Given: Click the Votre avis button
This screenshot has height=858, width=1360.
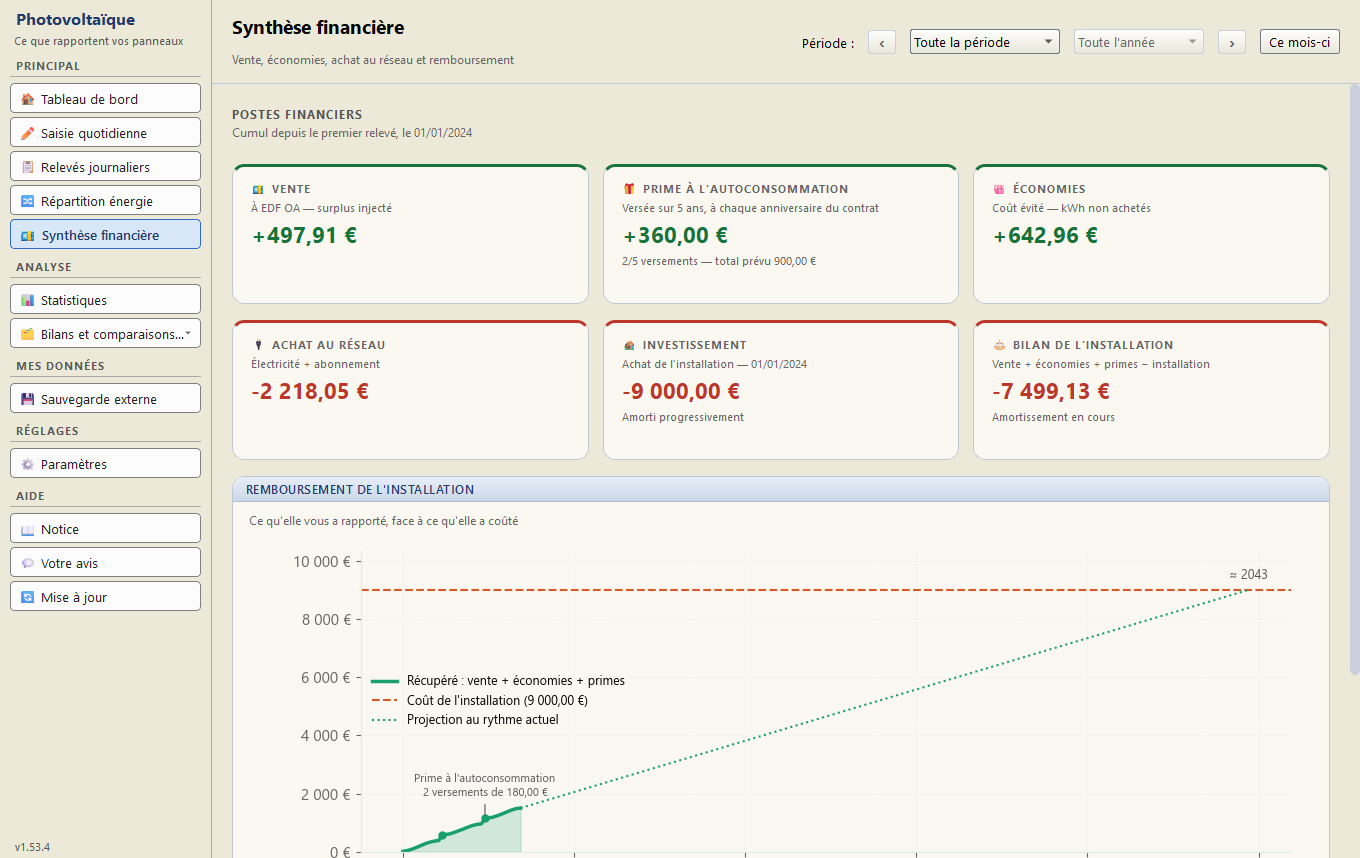Looking at the screenshot, I should tap(106, 563).
